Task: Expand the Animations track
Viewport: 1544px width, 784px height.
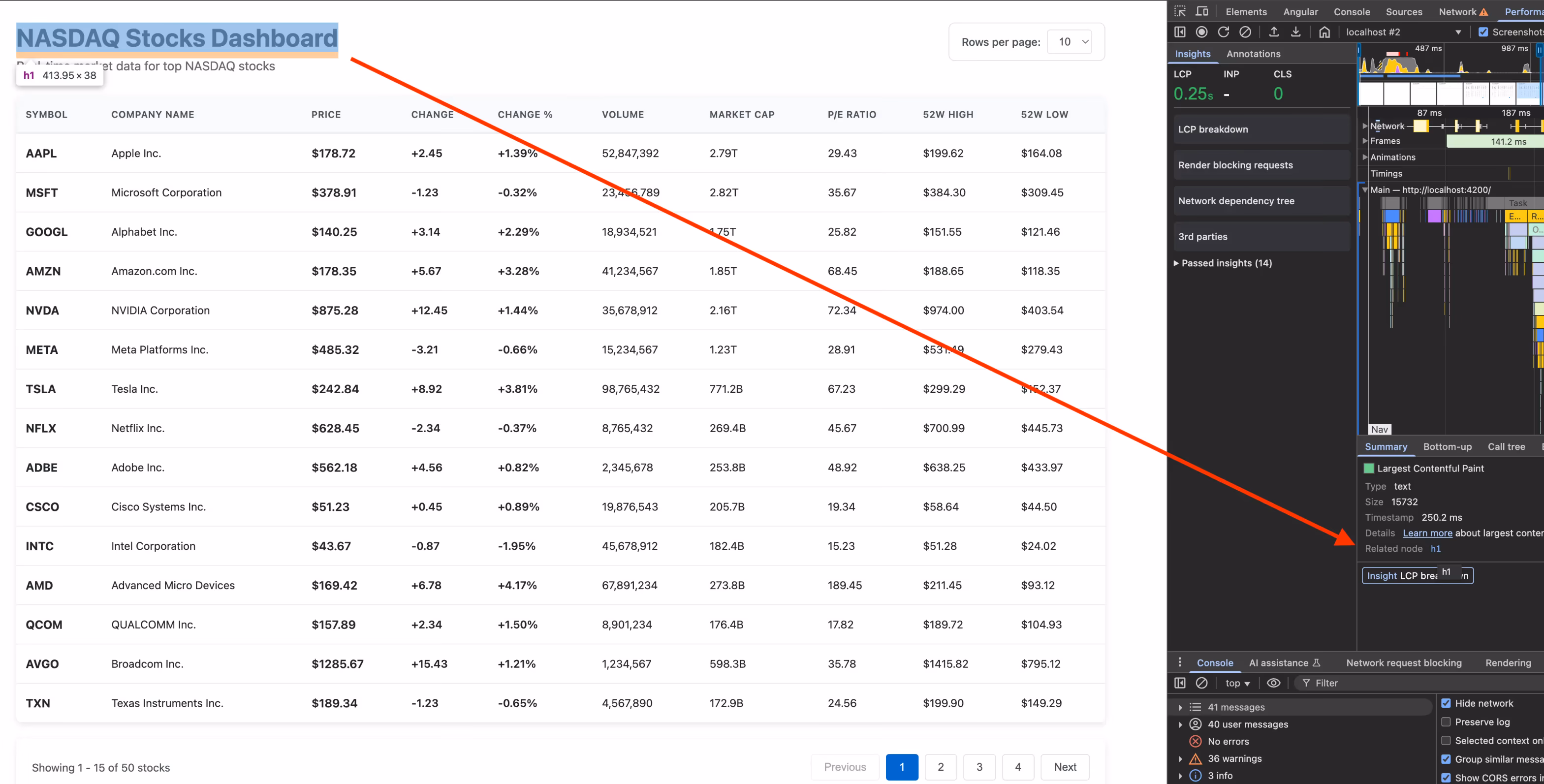Action: click(x=1365, y=157)
